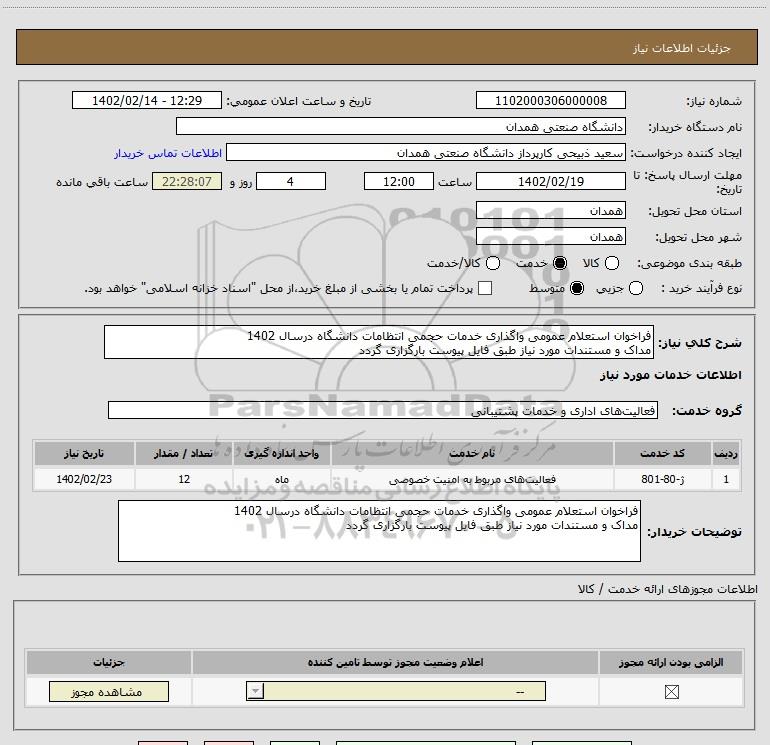Select the متوسط purchase type radio
The width and height of the screenshot is (770, 745).
click(x=577, y=288)
